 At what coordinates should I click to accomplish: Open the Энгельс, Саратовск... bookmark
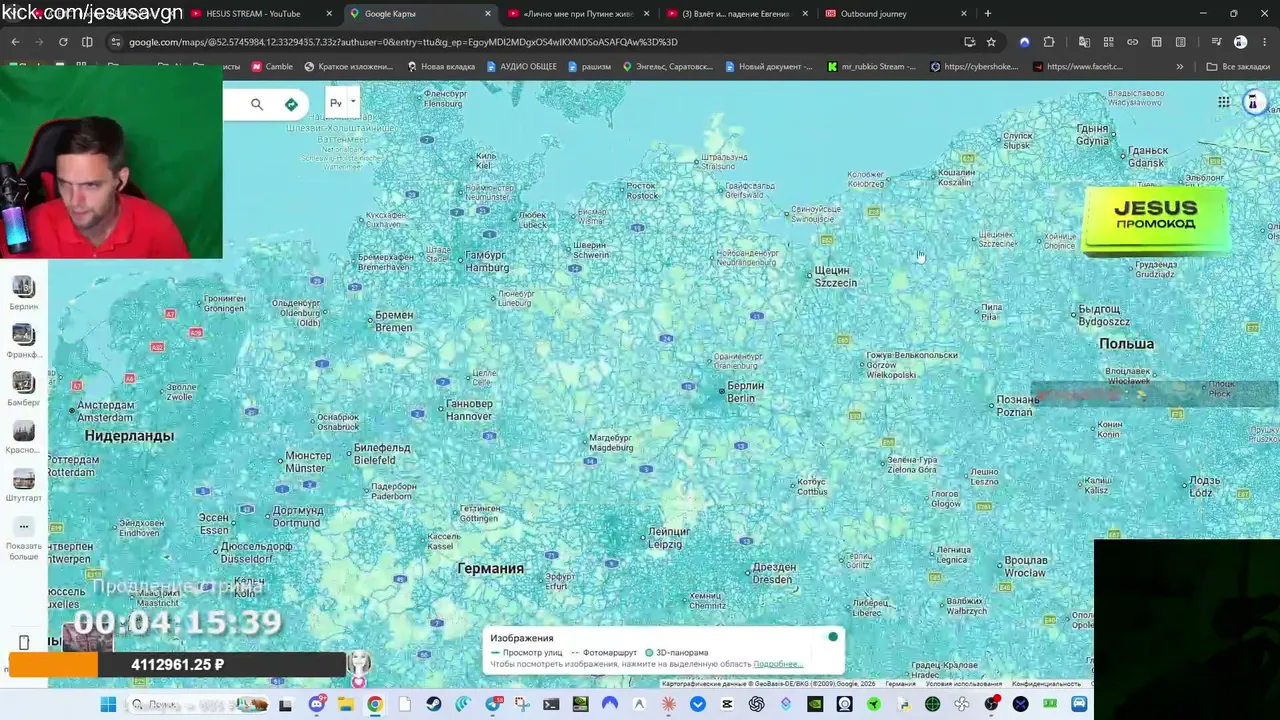tap(668, 67)
